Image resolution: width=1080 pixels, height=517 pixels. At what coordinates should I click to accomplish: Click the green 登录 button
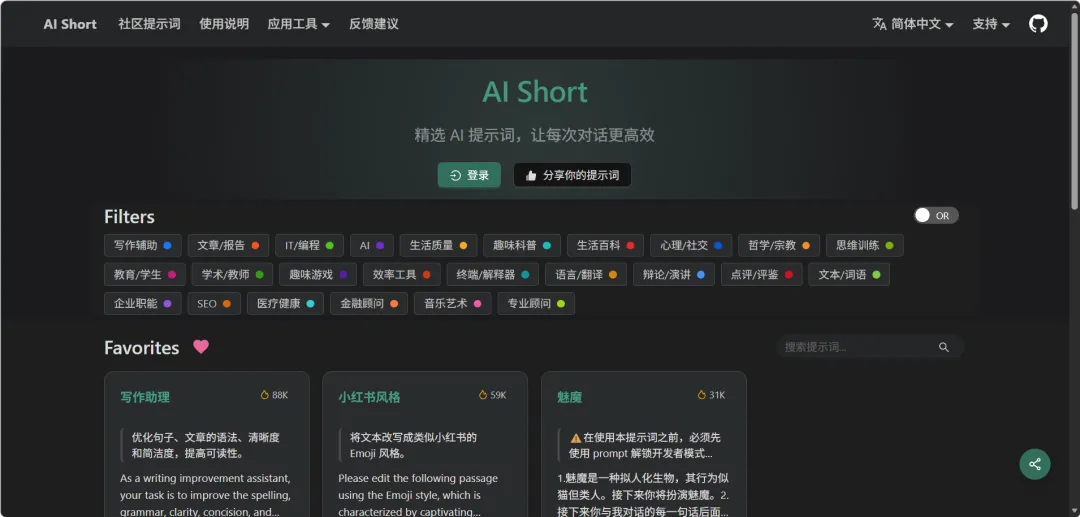[x=469, y=175]
